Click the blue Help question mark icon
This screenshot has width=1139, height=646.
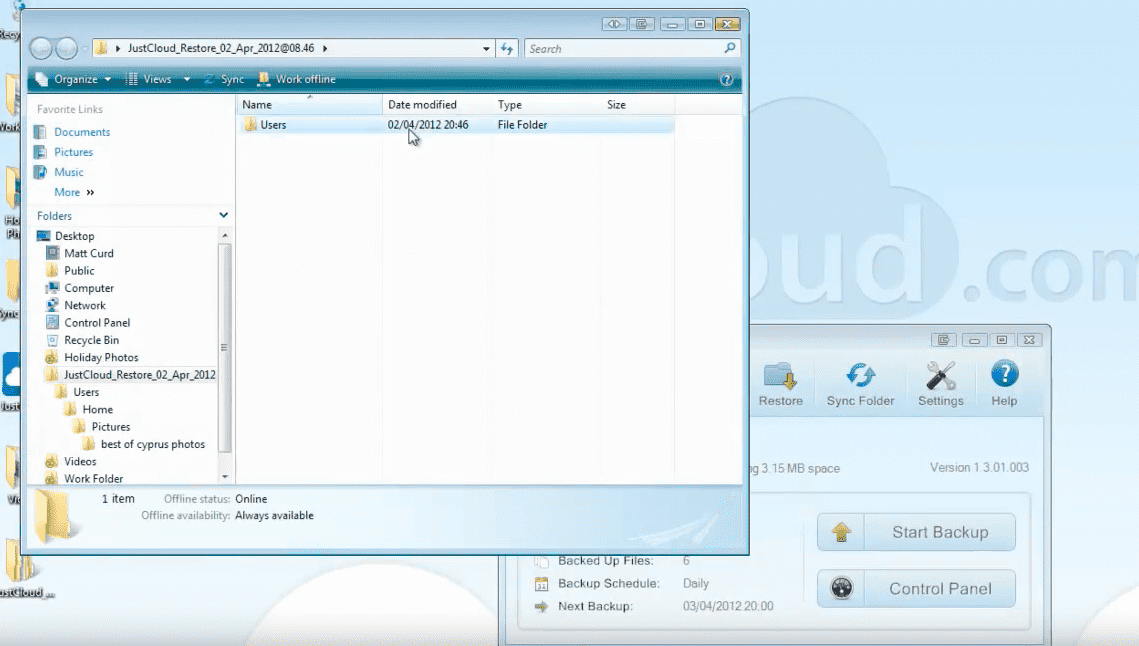tap(1004, 376)
